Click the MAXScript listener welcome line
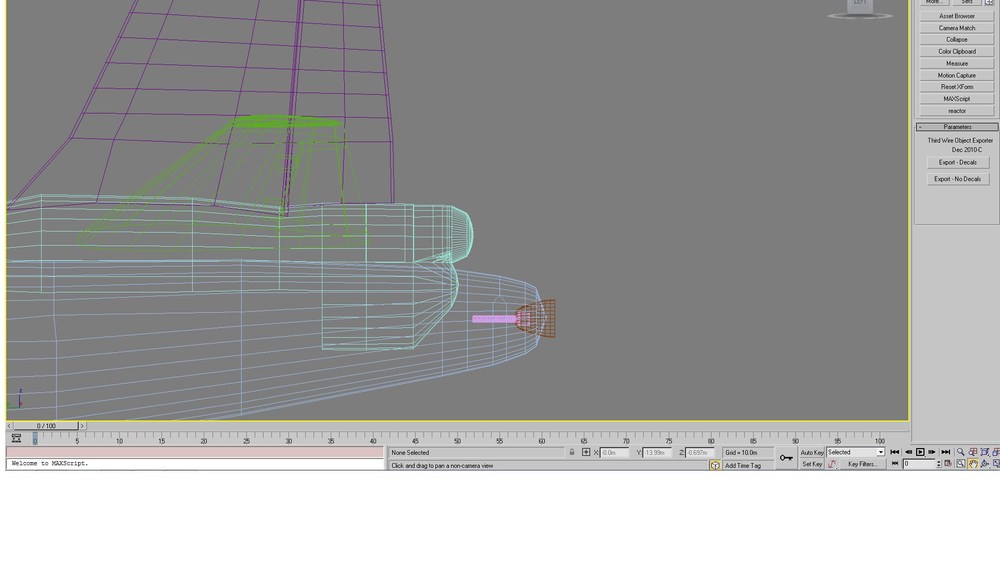Image resolution: width=1000 pixels, height=562 pixels. click(x=195, y=464)
